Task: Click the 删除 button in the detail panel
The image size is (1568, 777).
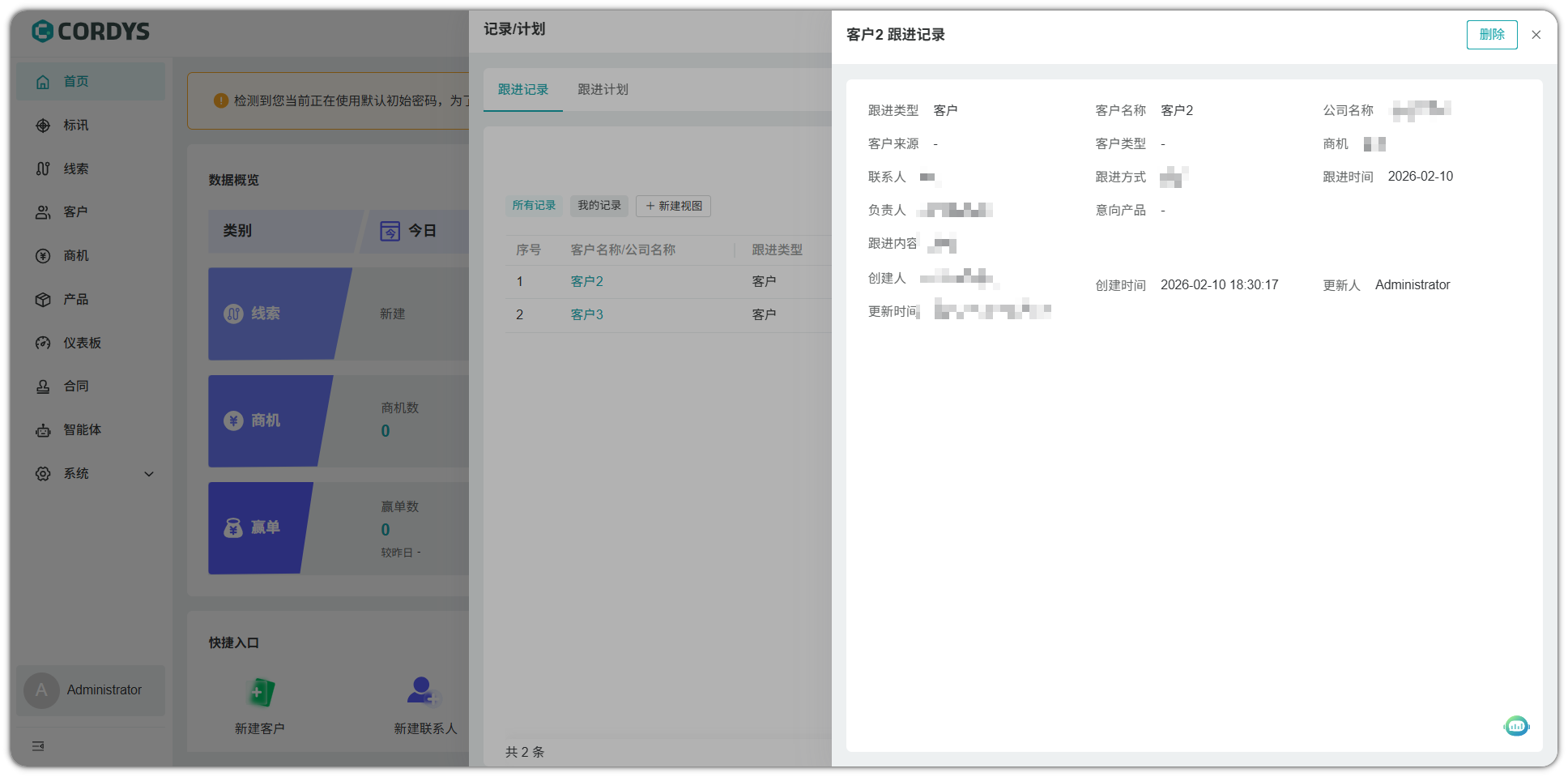Action: pyautogui.click(x=1491, y=35)
